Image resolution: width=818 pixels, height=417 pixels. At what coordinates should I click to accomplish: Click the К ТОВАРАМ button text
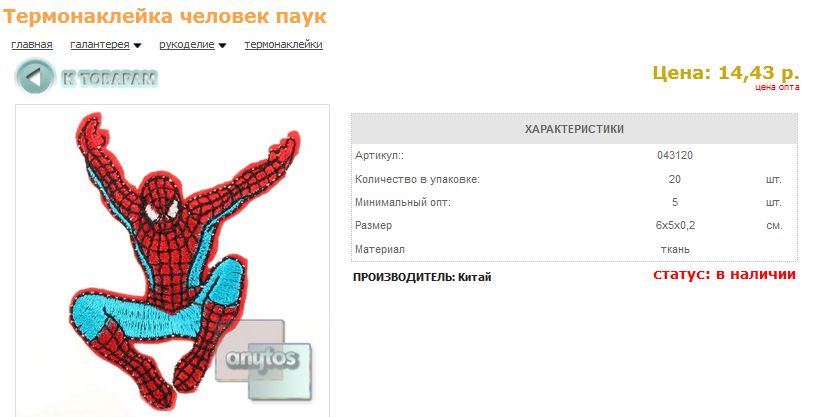pos(110,78)
